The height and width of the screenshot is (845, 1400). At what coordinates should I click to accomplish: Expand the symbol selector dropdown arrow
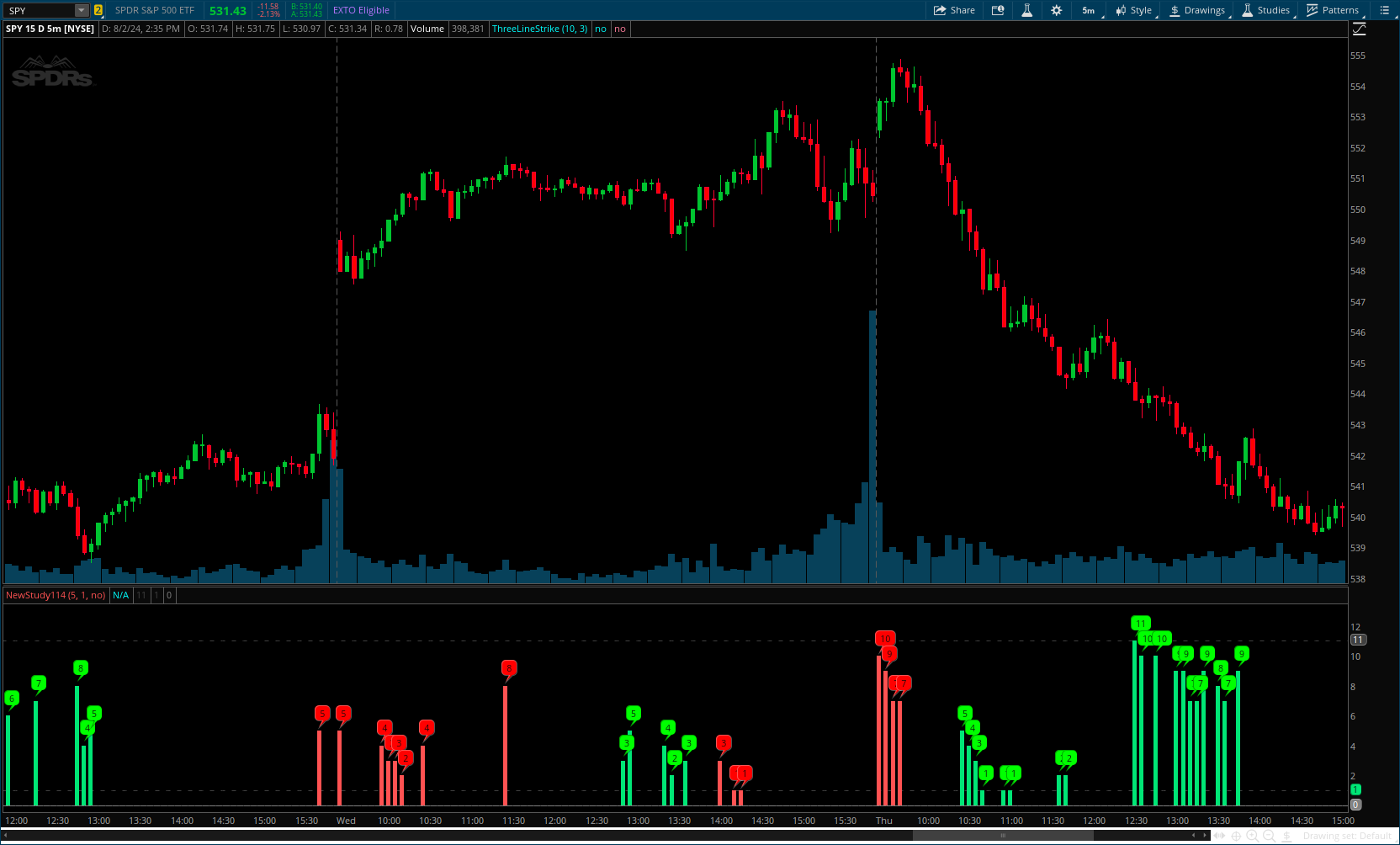[x=82, y=10]
